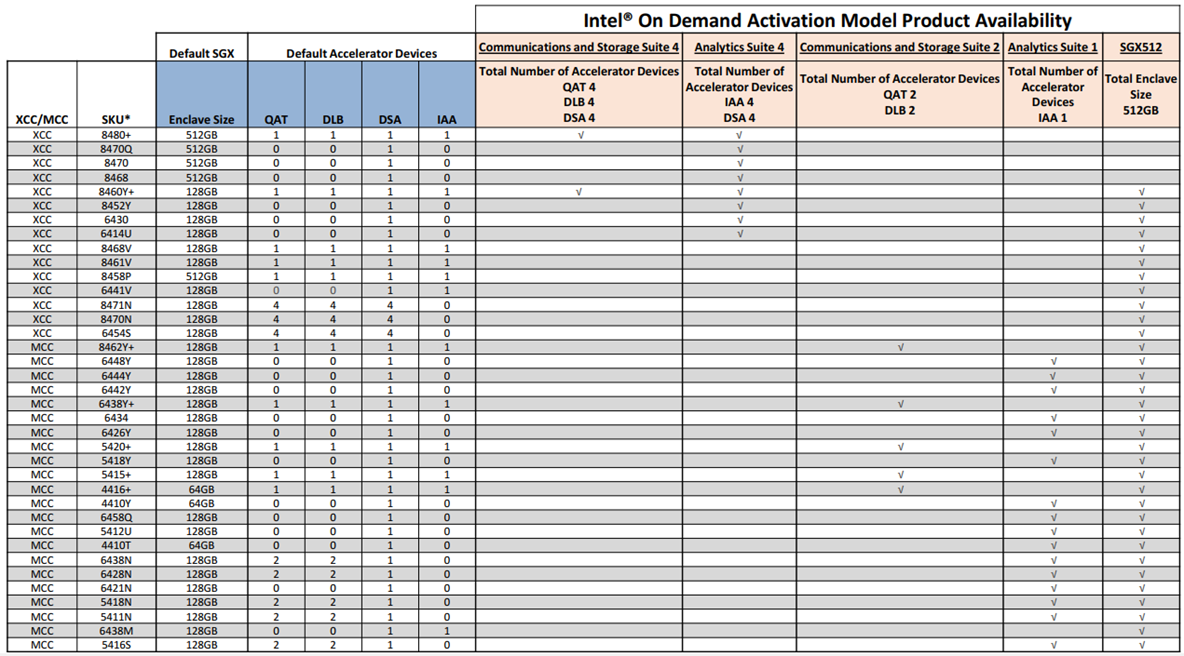The height and width of the screenshot is (656, 1184).
Task: Click the QAT value "4" in 8471N row
Action: pos(276,305)
